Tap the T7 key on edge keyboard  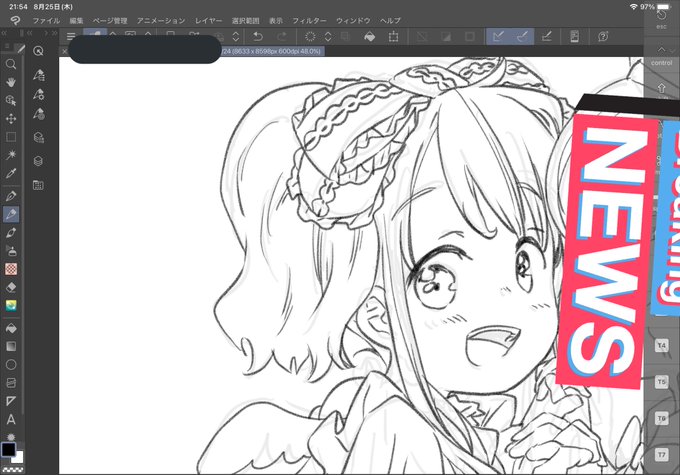tap(661, 455)
